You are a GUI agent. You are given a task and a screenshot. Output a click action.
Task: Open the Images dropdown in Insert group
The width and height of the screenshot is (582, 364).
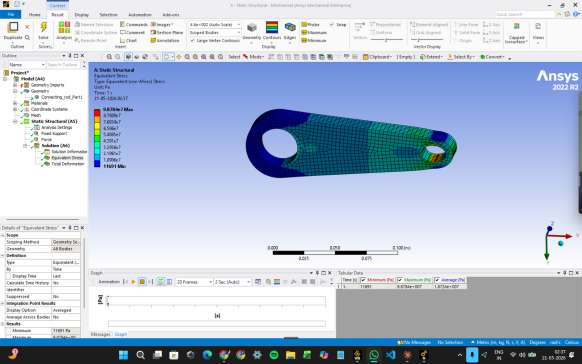point(162,24)
